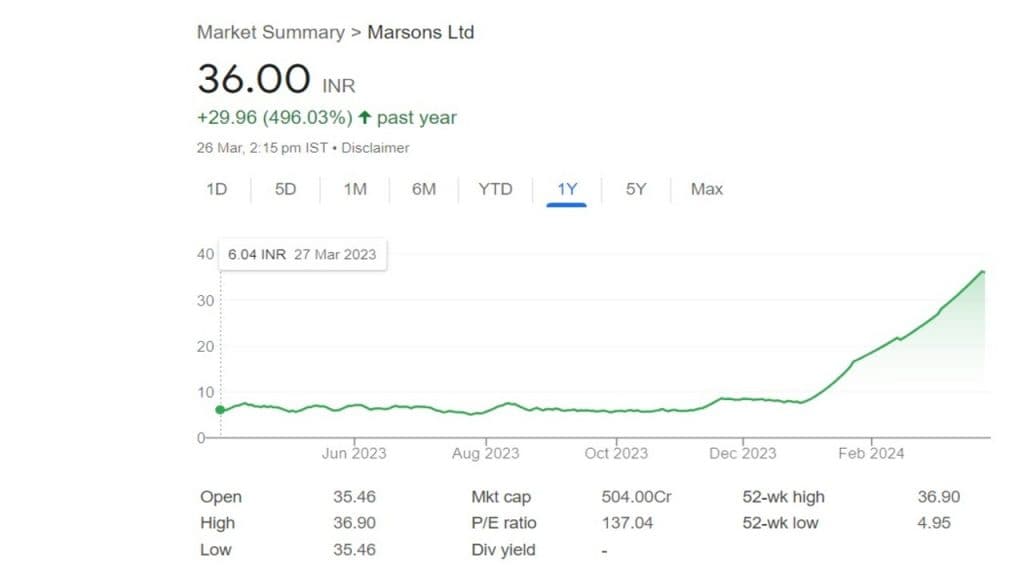This screenshot has width=1024, height=576.
Task: Click the chart peak near 36
Action: click(x=983, y=271)
